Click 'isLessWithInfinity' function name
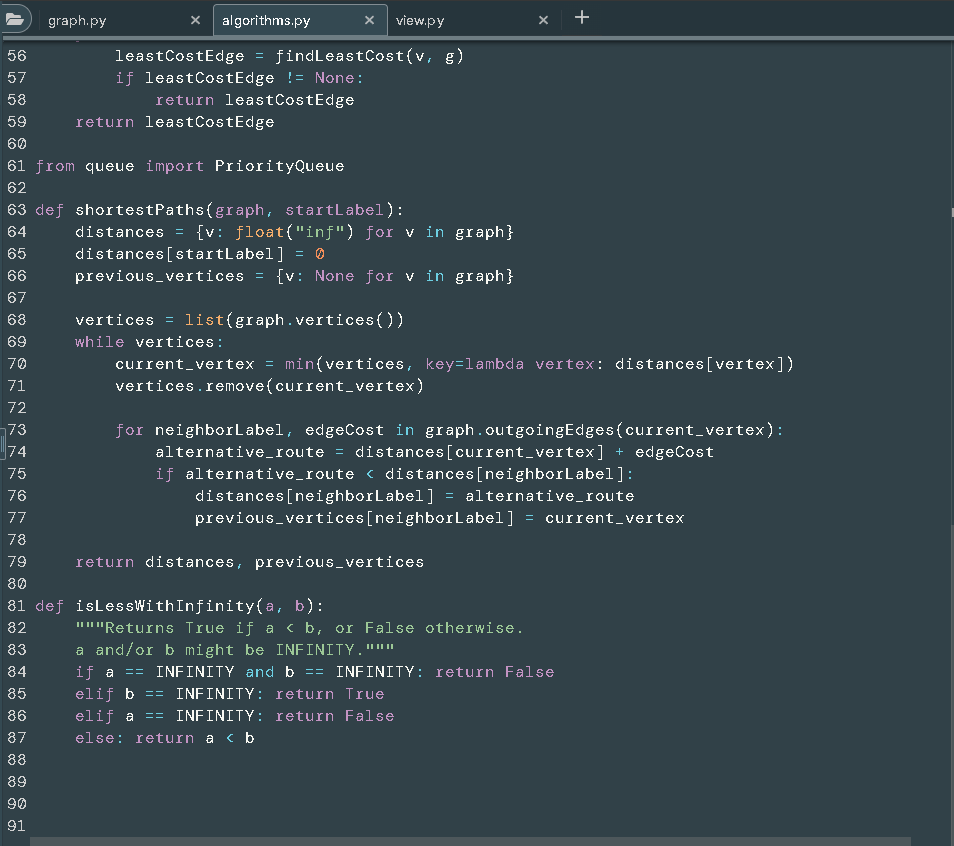 pyautogui.click(x=165, y=606)
